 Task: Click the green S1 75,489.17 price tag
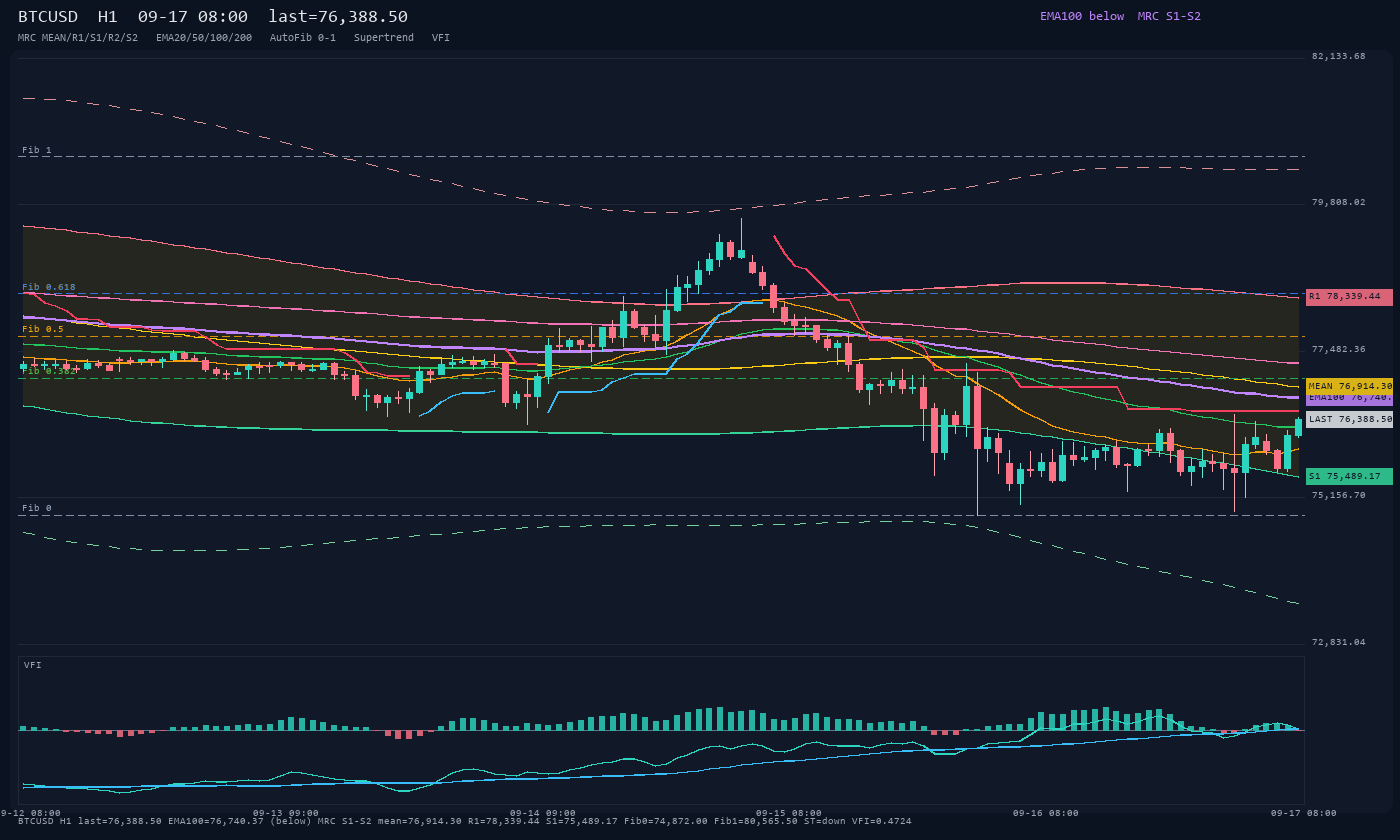pyautogui.click(x=1349, y=476)
